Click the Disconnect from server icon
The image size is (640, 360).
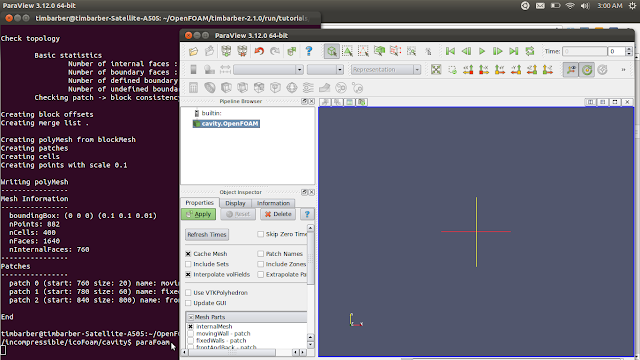coord(242,51)
